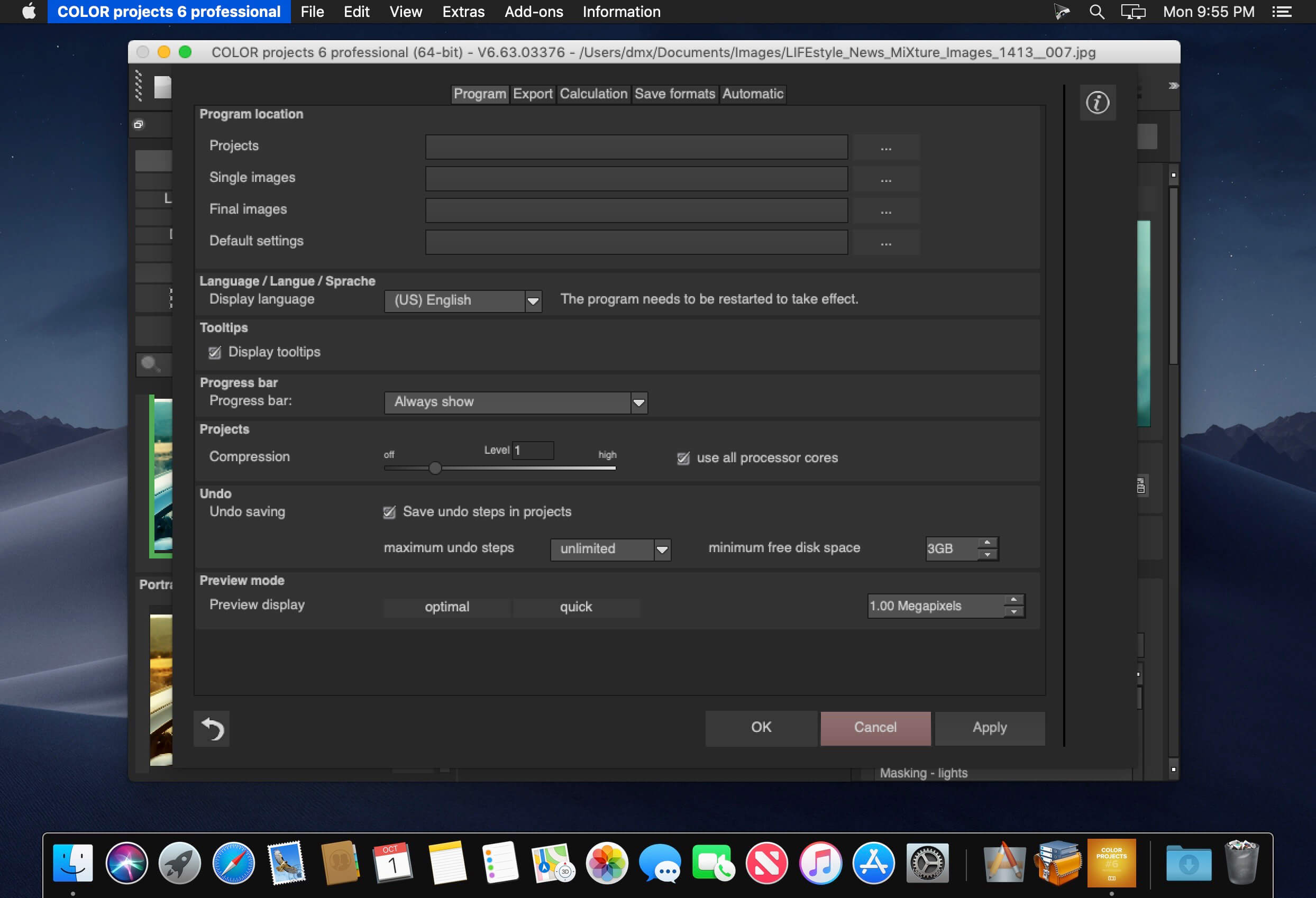Browse for Projects location

click(885, 147)
